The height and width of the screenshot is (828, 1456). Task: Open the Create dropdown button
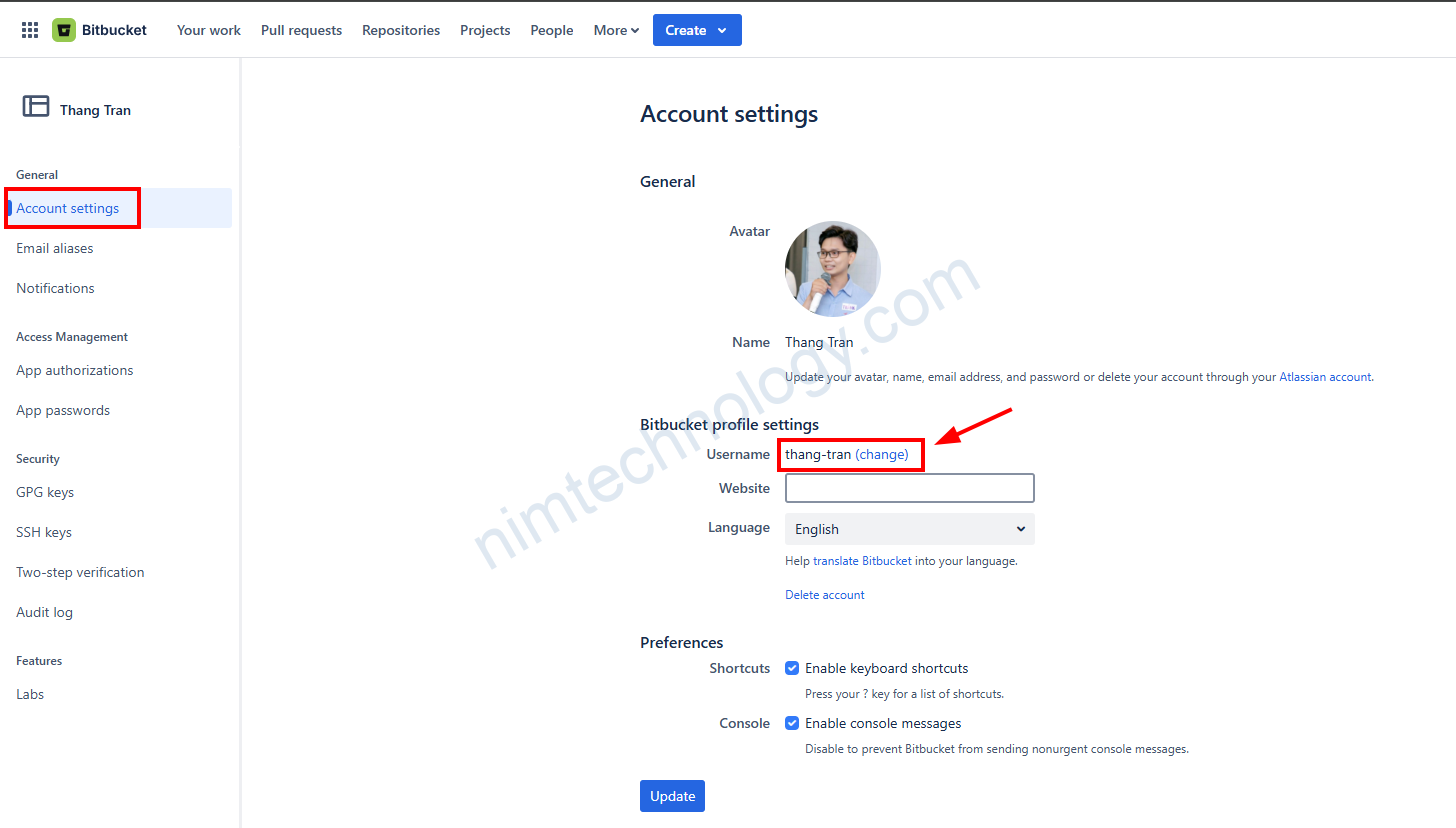tap(697, 30)
